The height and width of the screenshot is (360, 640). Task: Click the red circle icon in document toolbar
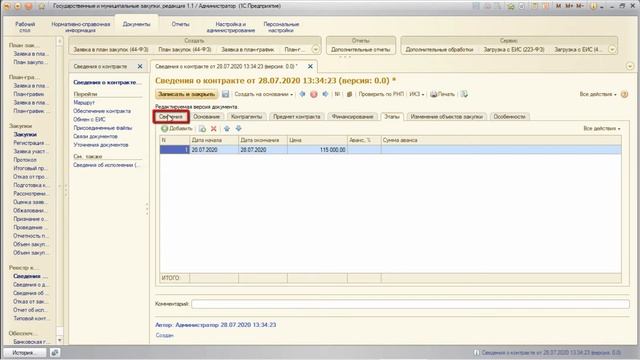pyautogui.click(x=314, y=94)
